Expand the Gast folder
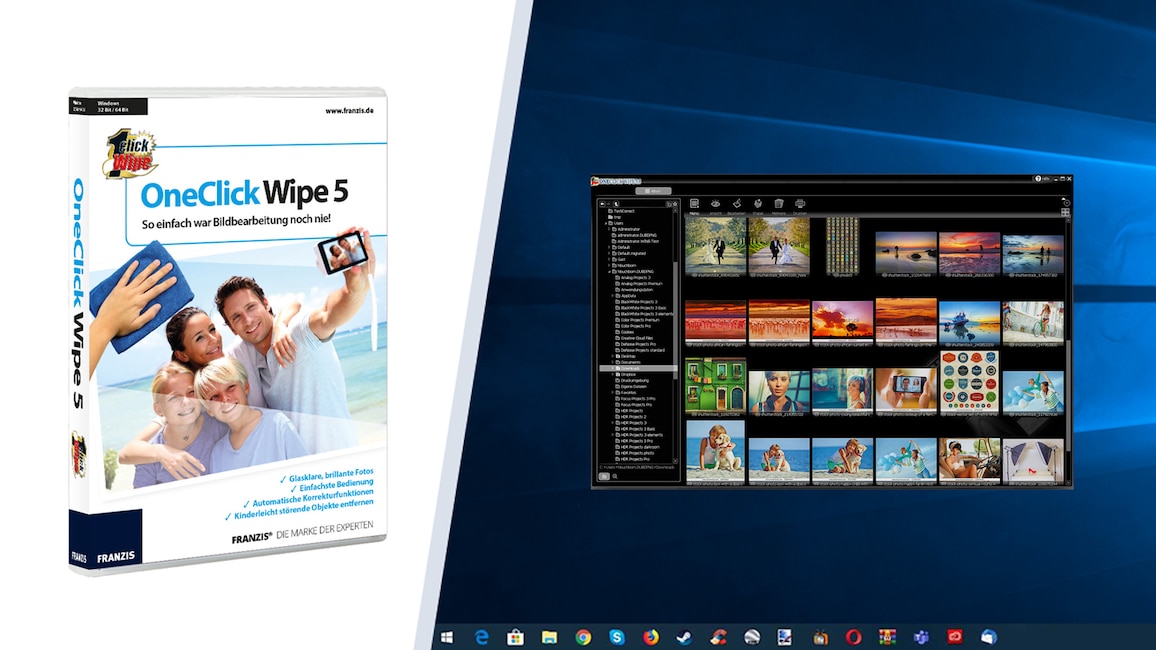The width and height of the screenshot is (1156, 650). pos(609,259)
